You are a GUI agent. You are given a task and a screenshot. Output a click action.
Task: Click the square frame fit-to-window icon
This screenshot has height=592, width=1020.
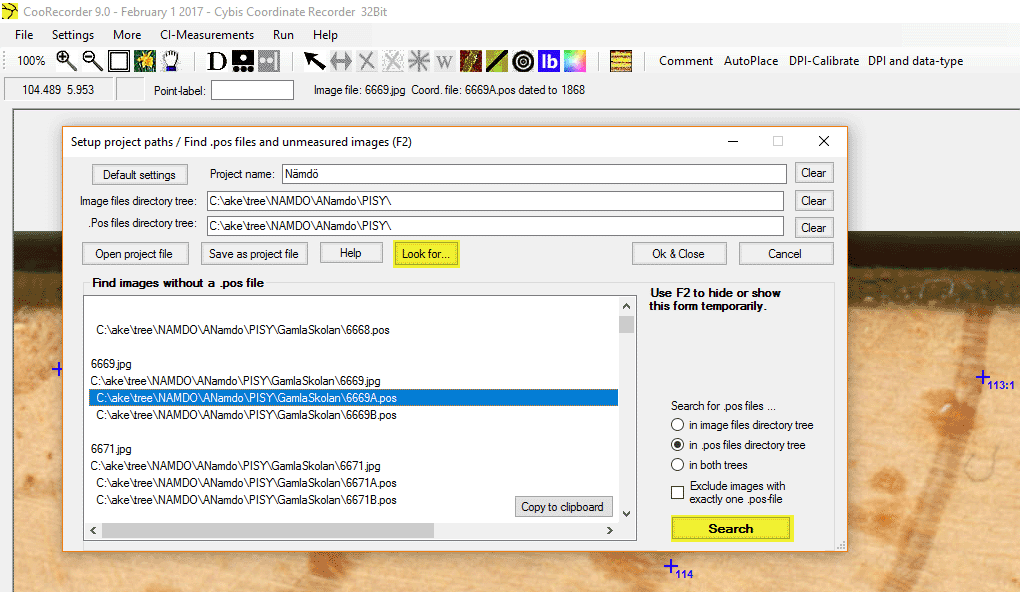tap(119, 61)
